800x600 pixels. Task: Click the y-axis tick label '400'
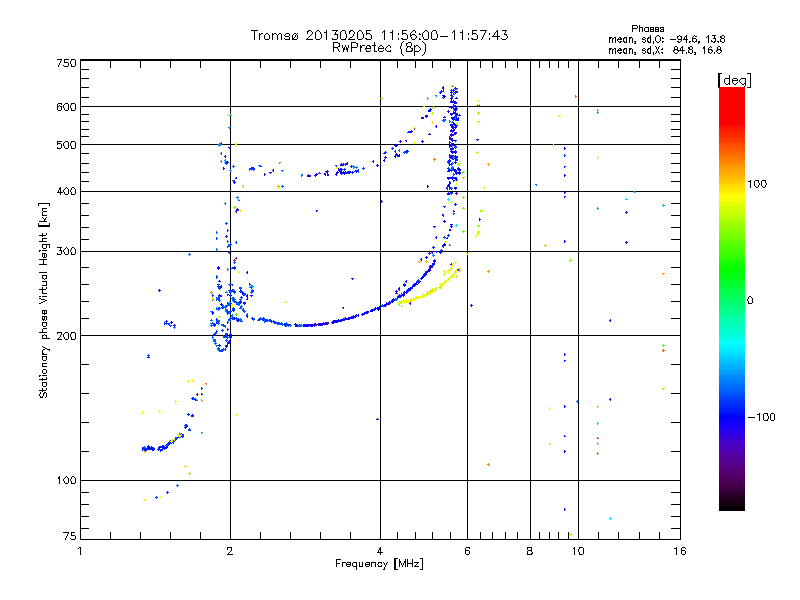(x=66, y=191)
